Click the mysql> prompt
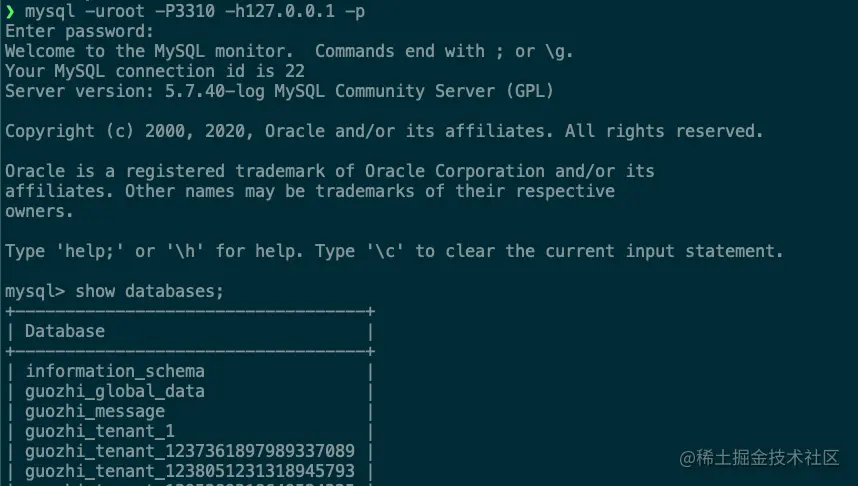 (x=35, y=291)
